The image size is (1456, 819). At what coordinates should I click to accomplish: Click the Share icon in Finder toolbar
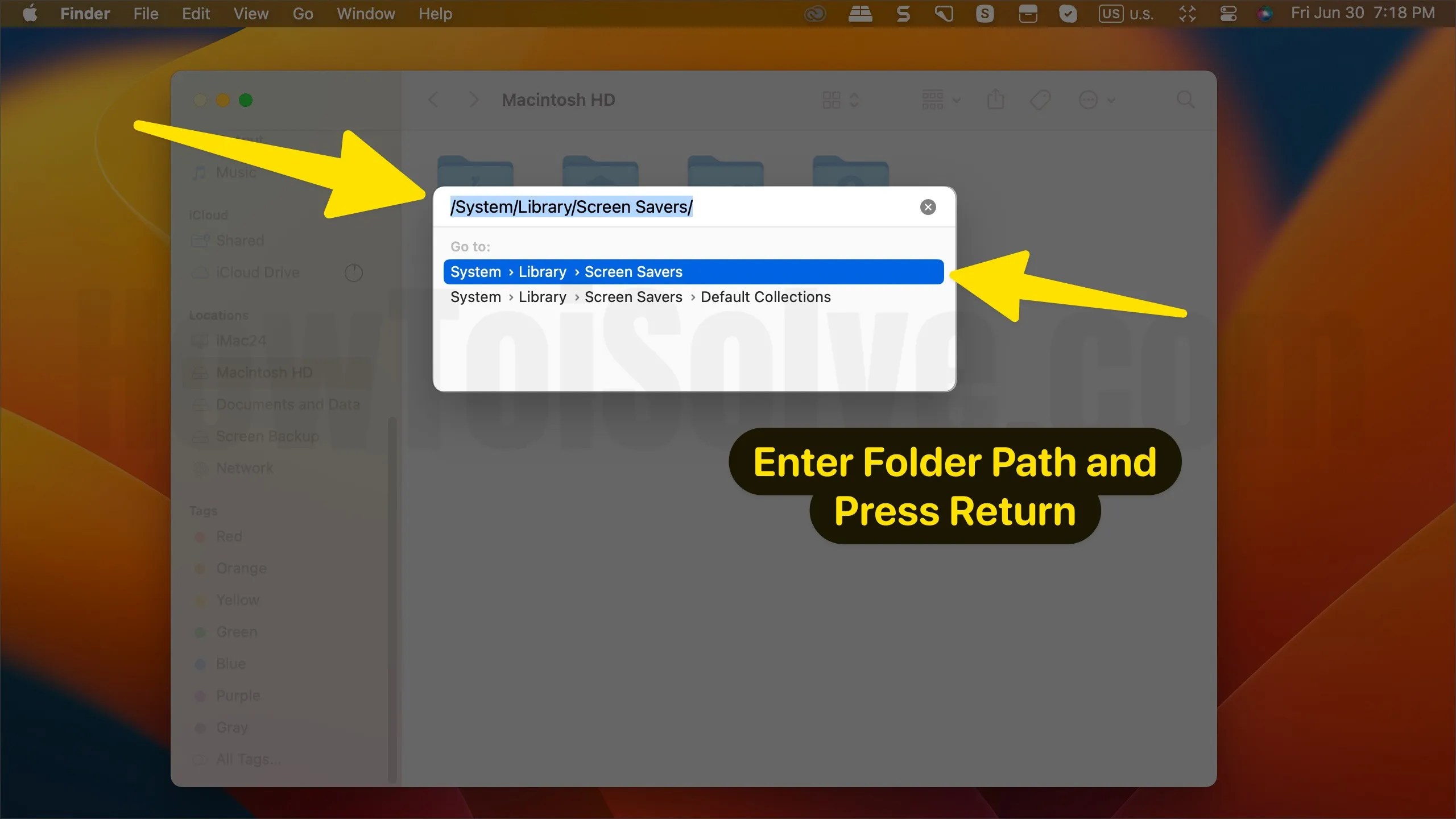(x=995, y=99)
